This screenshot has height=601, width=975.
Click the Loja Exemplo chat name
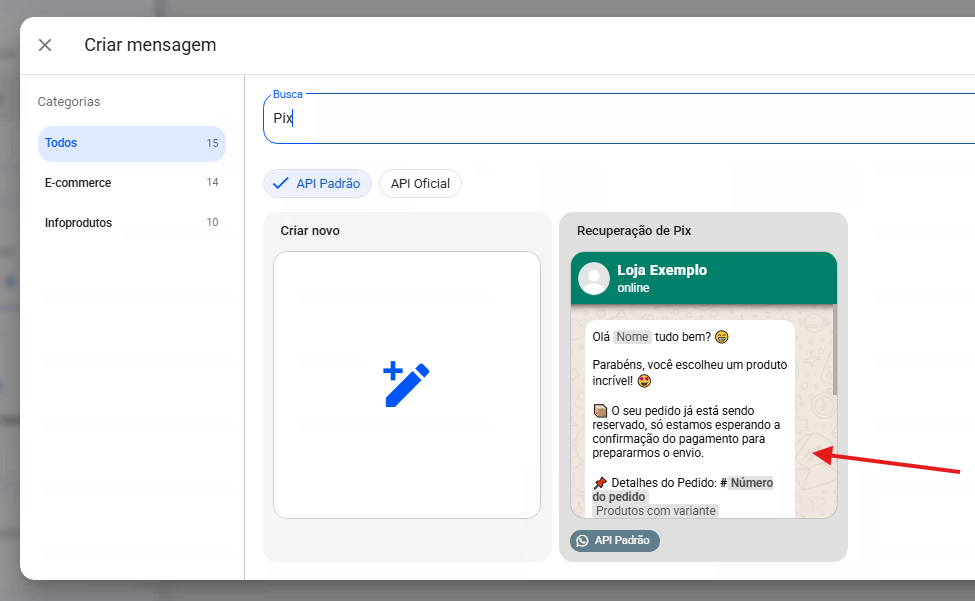coord(662,270)
